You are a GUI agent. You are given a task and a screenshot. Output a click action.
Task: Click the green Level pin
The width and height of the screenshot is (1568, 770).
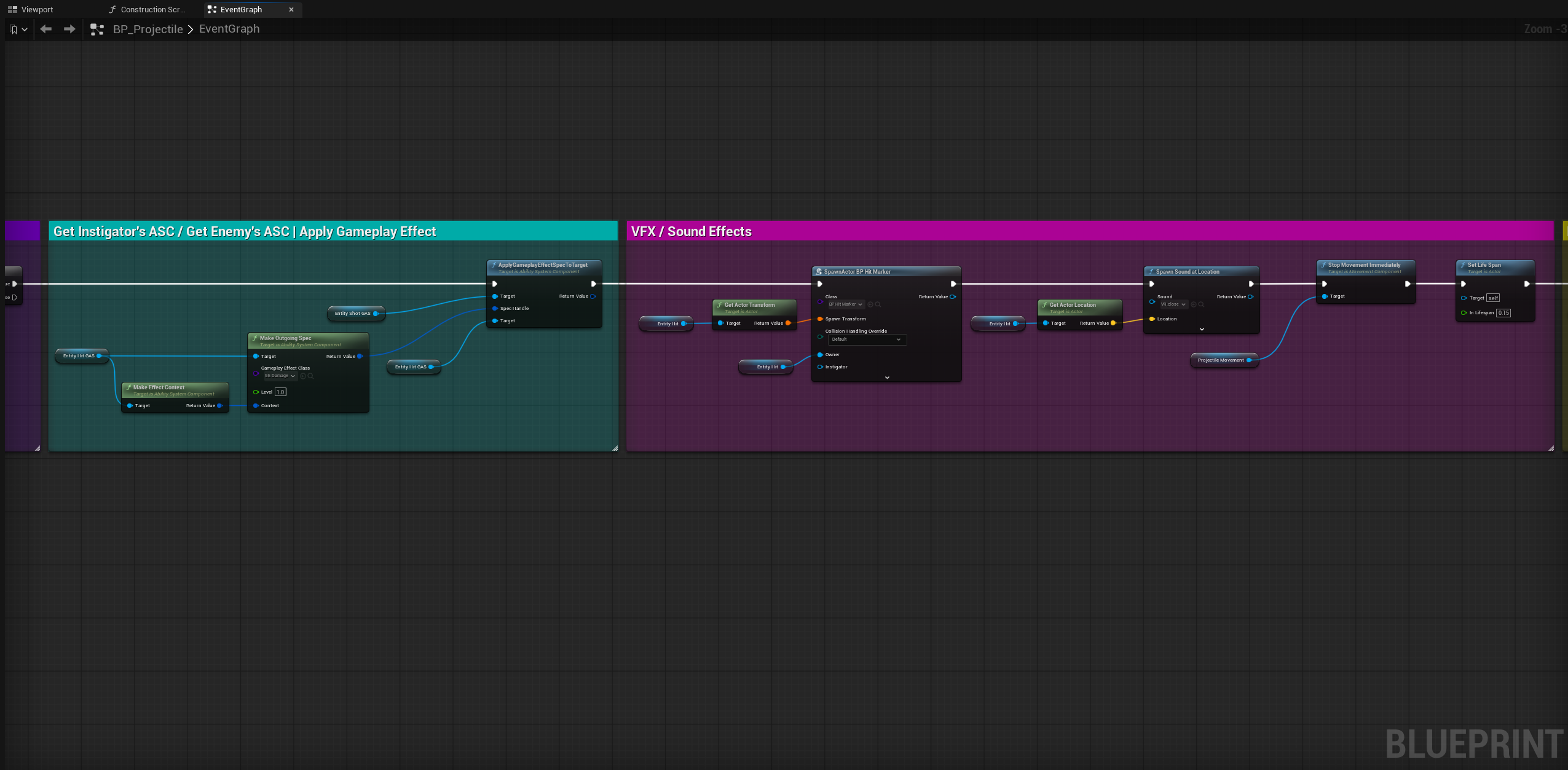click(x=256, y=392)
